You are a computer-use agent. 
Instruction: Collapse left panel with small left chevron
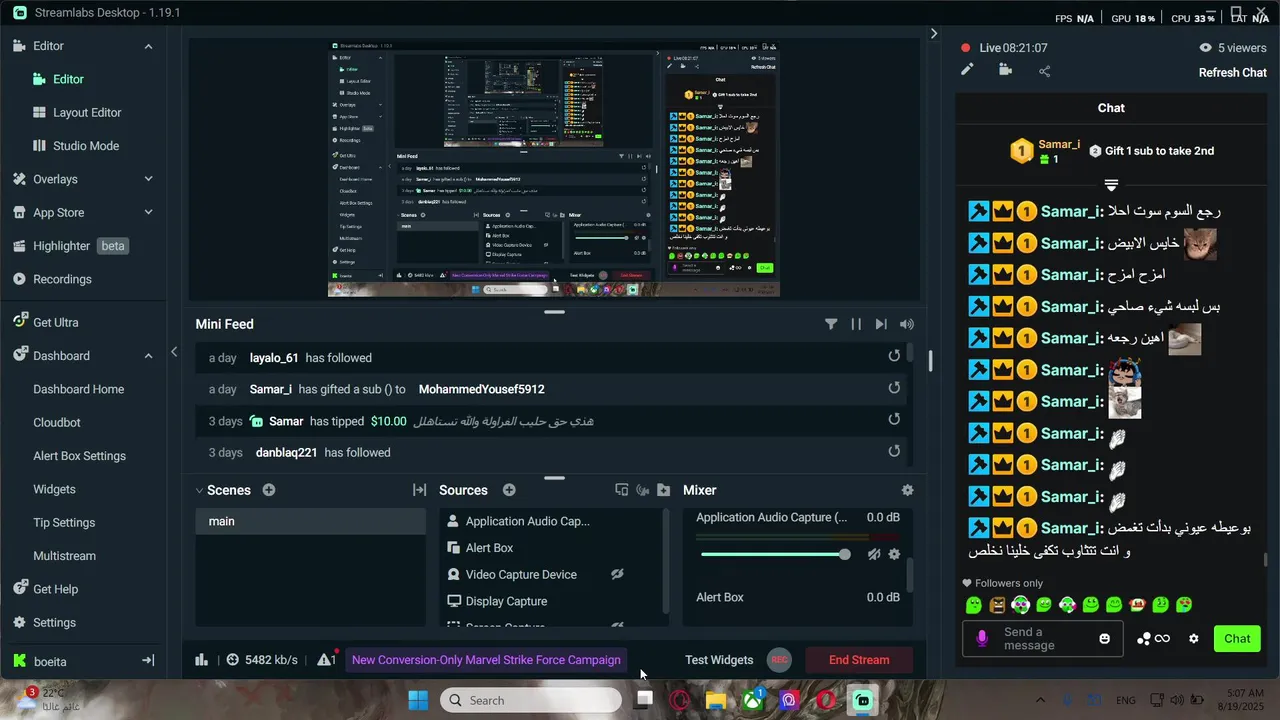tap(174, 352)
